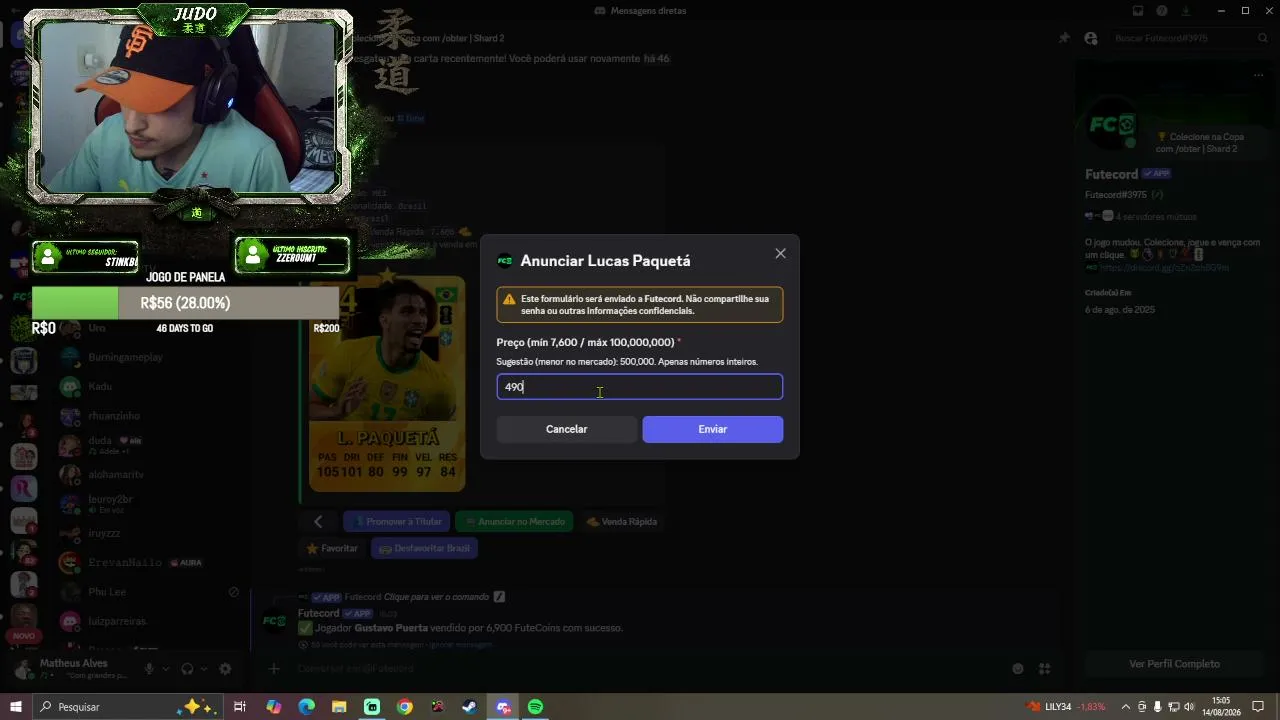This screenshot has height=720, width=1280.
Task: Open Microsoft Edge from the taskbar
Action: (307, 707)
